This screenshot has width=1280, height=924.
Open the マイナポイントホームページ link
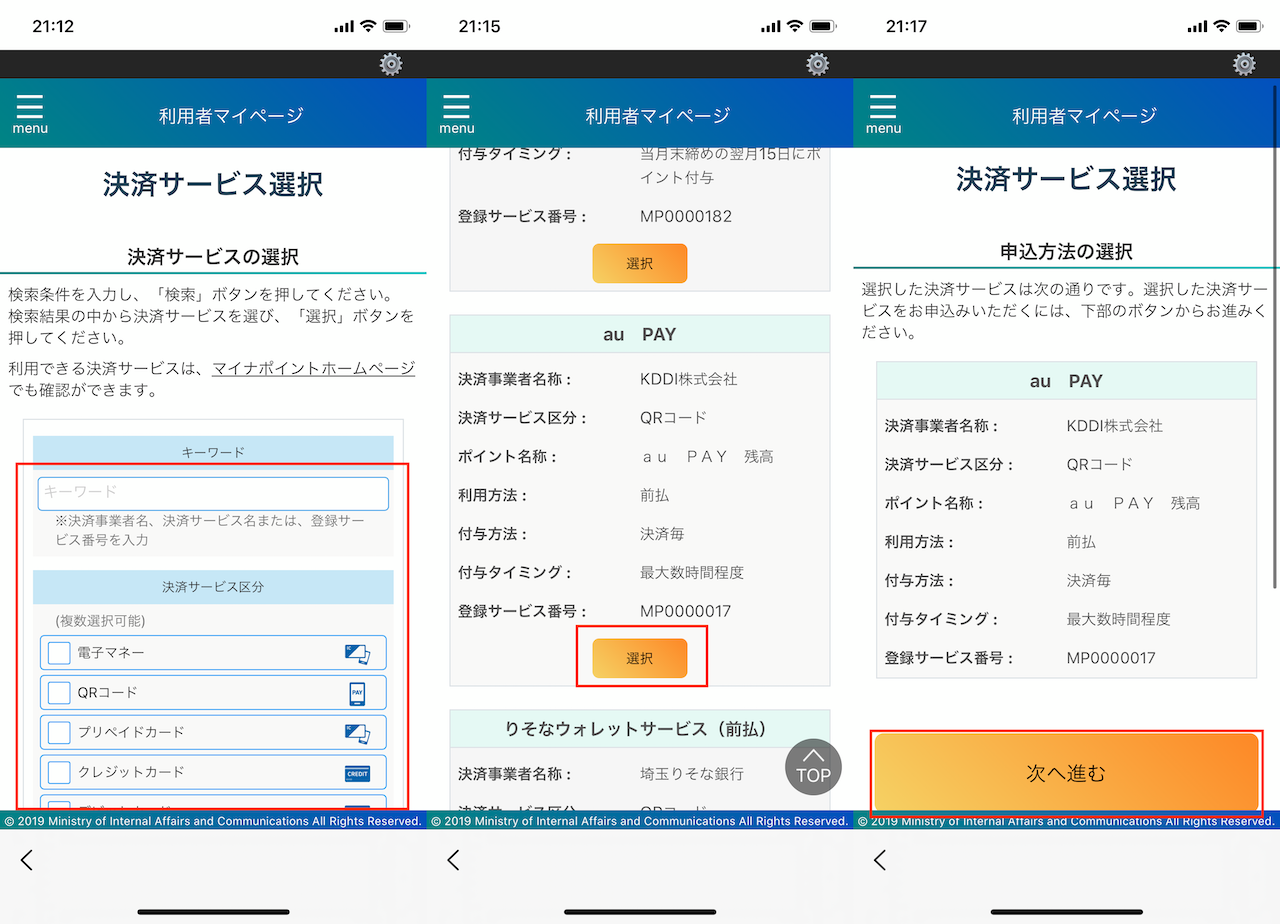click(x=313, y=369)
